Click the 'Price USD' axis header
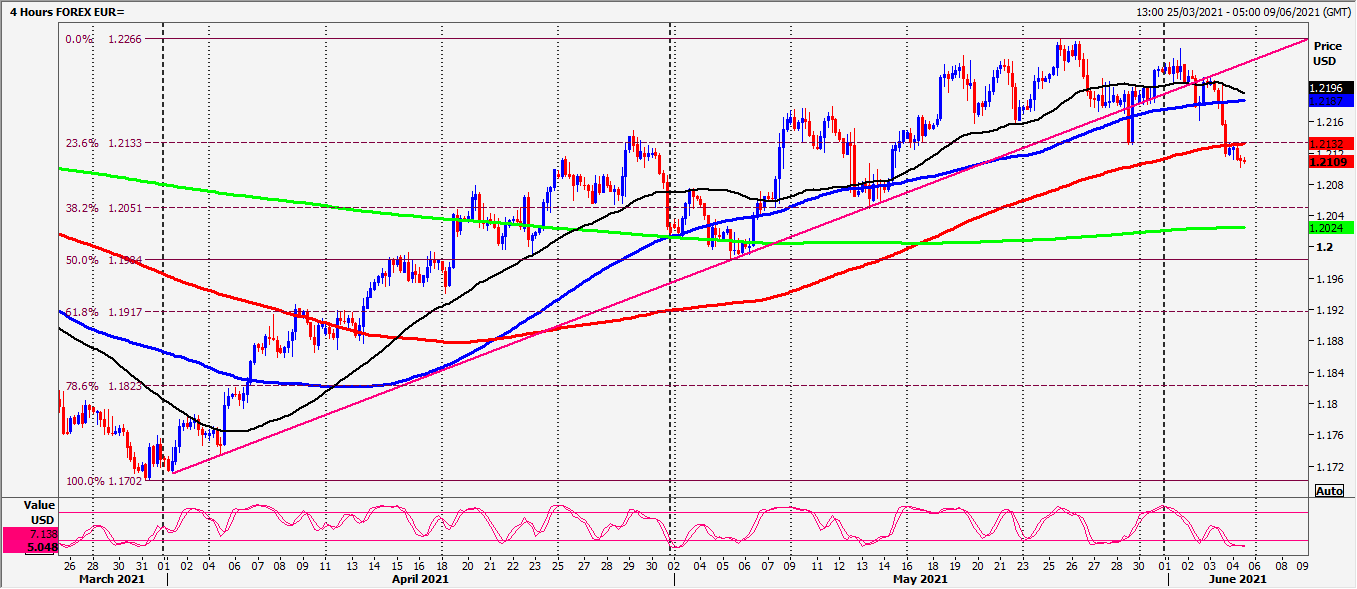The width and height of the screenshot is (1357, 589). (x=1328, y=54)
